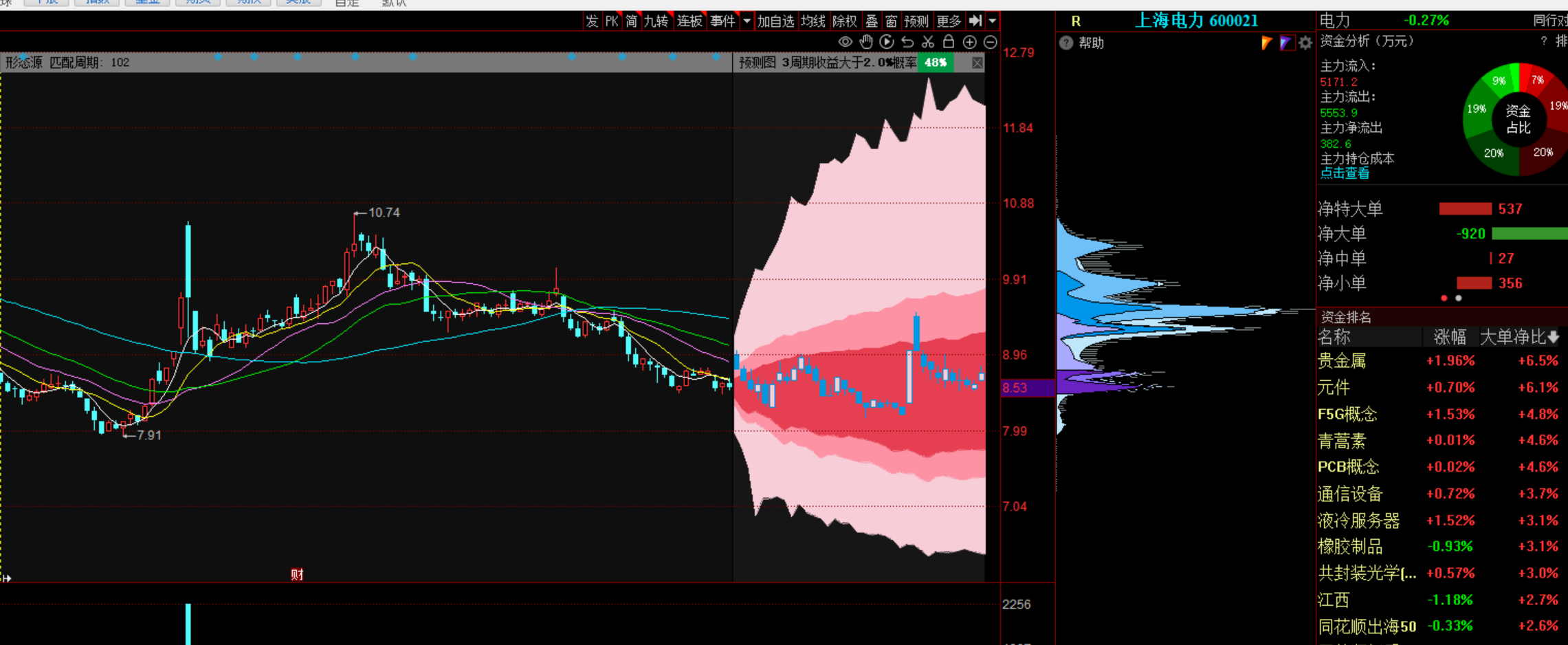The width and height of the screenshot is (1568, 645).
Task: Toggle the 简 simplified view button
Action: (x=631, y=21)
